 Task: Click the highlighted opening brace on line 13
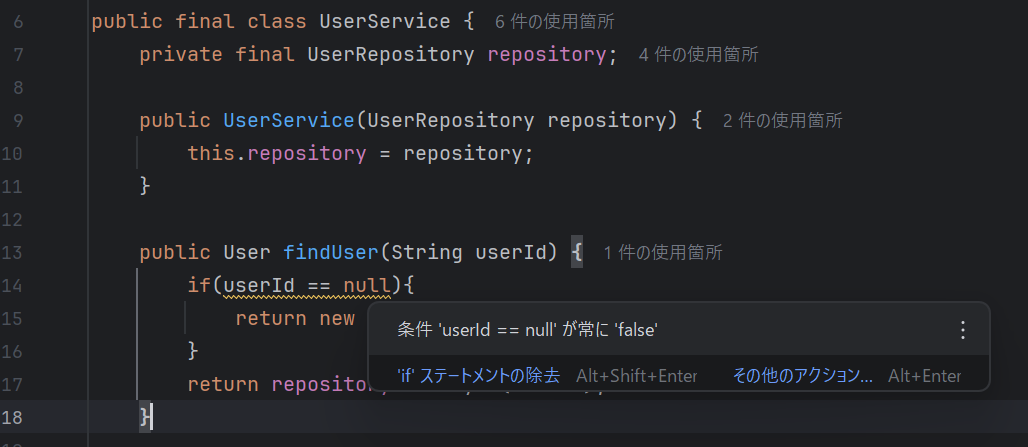tap(576, 252)
